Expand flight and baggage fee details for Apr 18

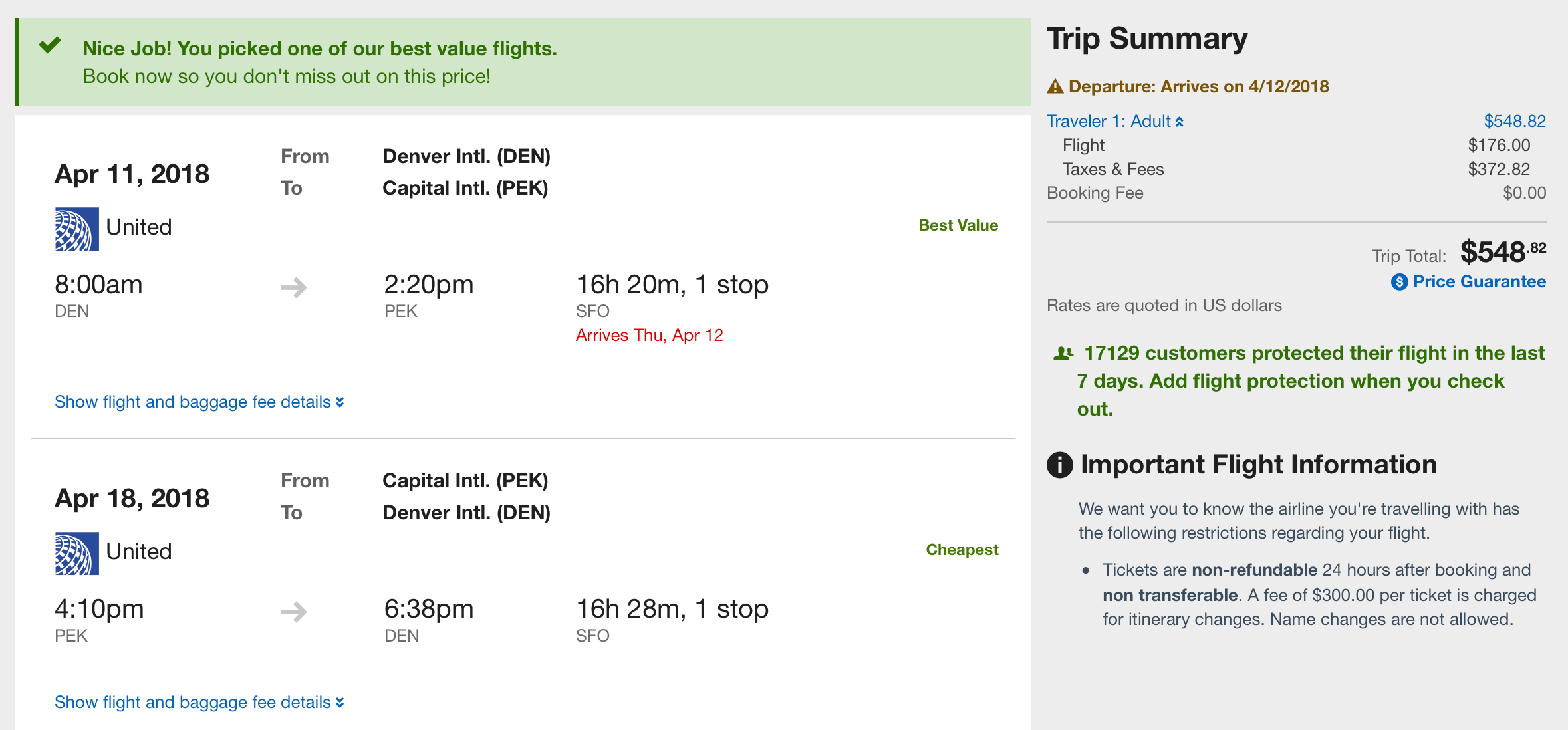coord(199,703)
